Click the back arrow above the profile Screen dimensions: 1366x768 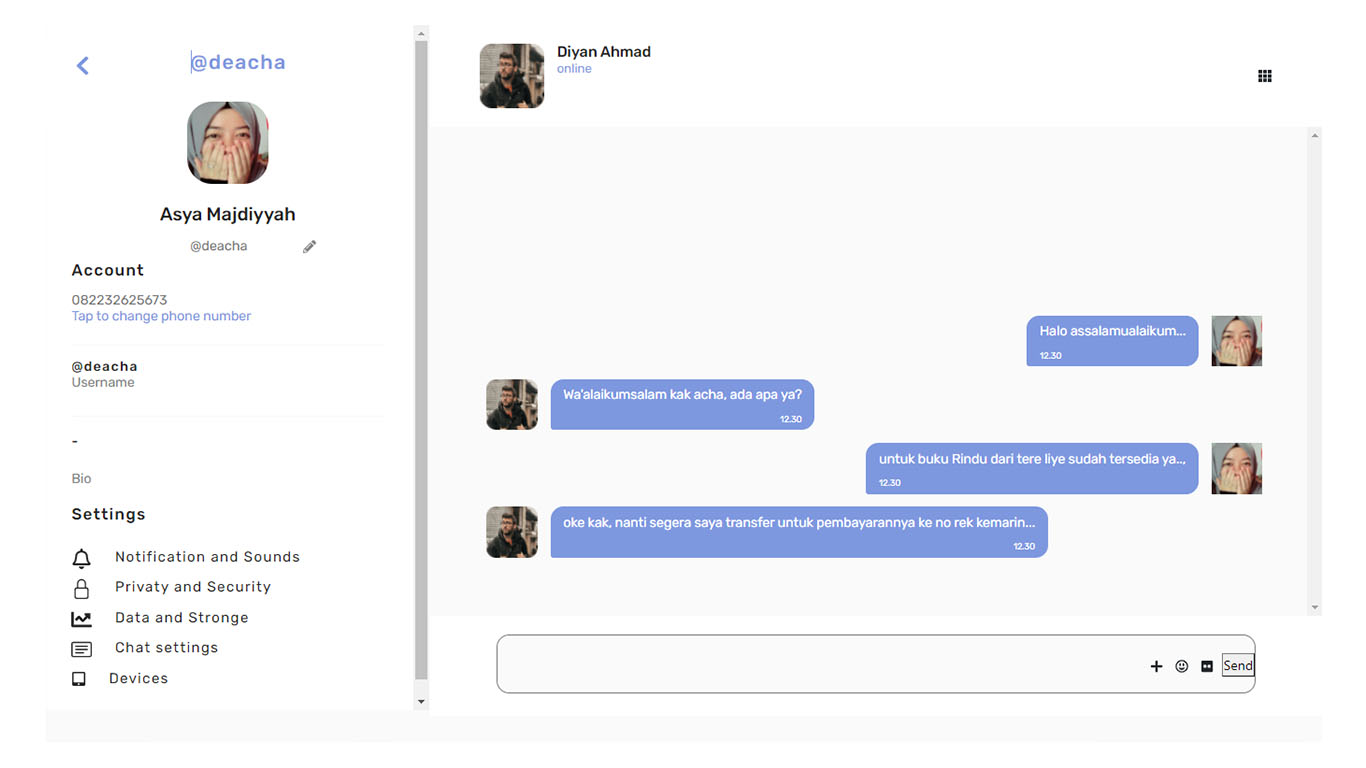click(82, 65)
